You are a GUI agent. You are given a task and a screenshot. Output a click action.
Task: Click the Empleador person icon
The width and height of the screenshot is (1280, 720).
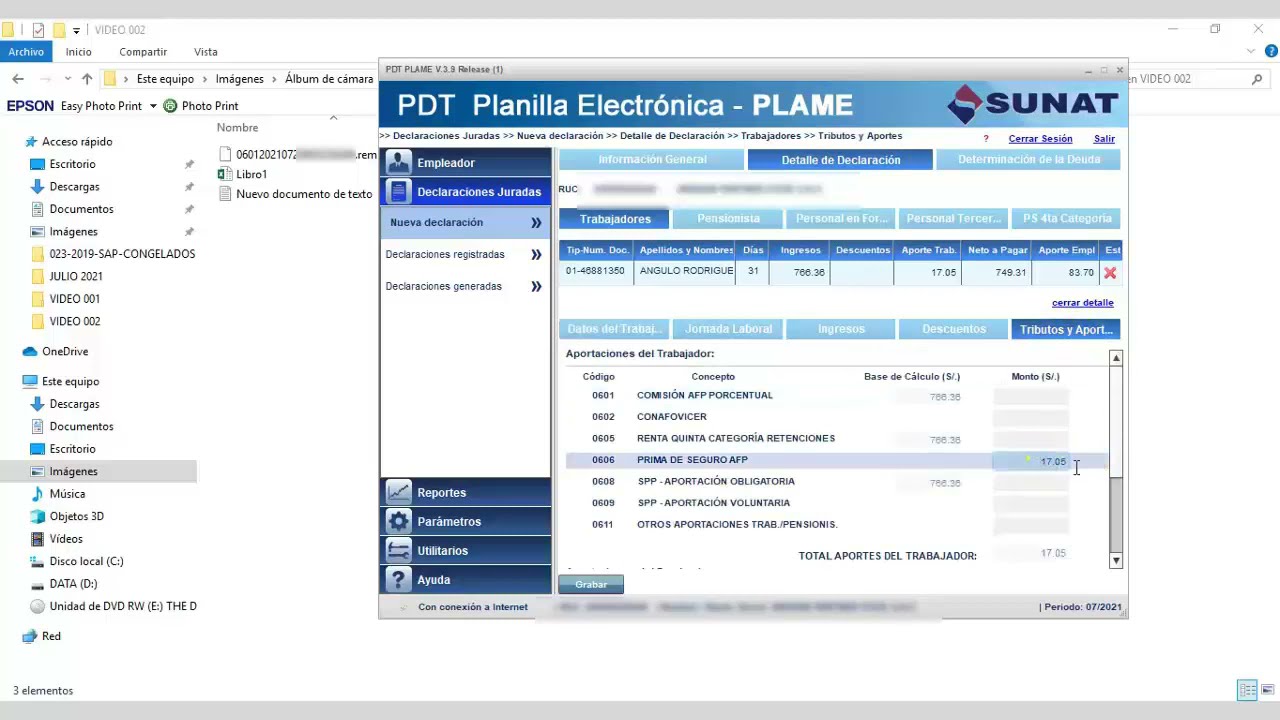pos(398,162)
